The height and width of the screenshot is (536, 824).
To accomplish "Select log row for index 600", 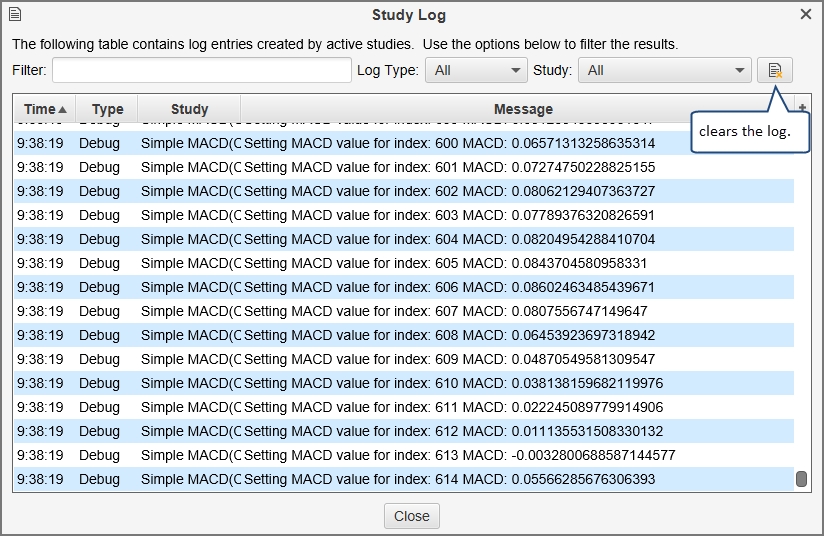I will (x=400, y=143).
